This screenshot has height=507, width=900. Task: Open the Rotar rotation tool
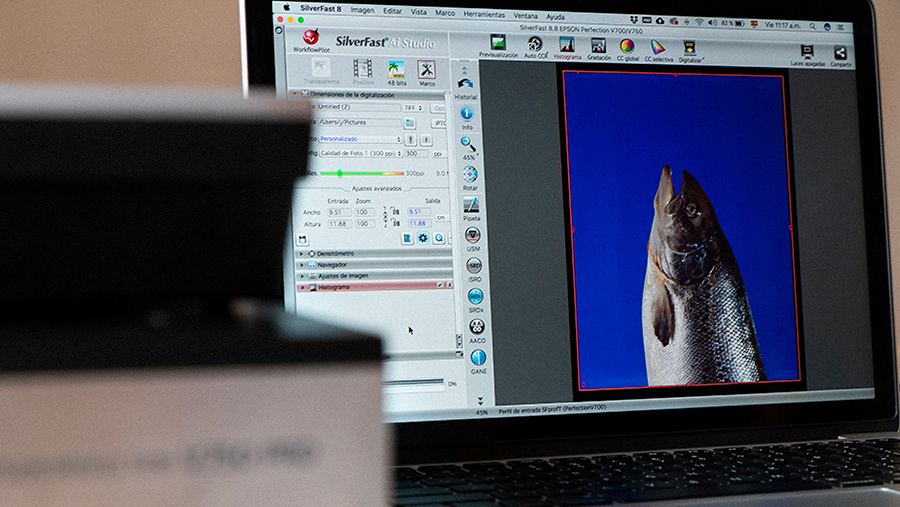(470, 174)
